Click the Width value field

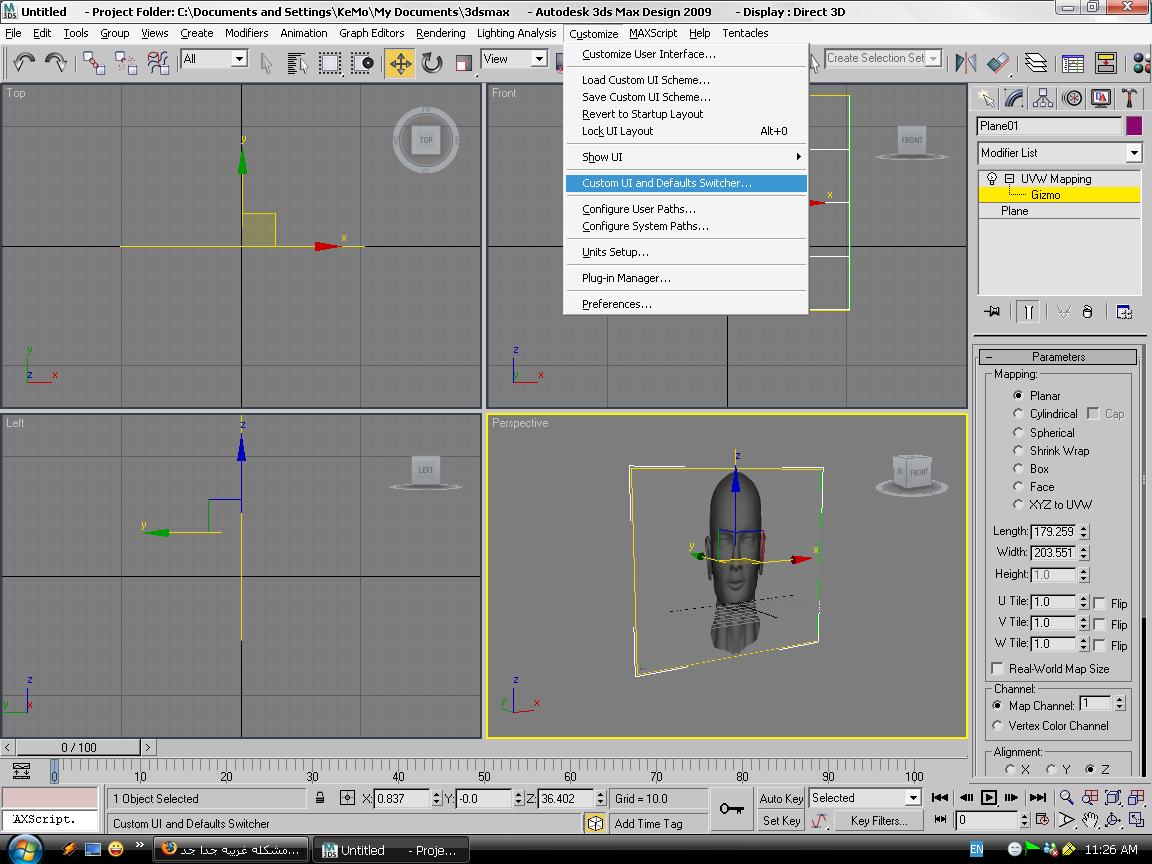coord(1054,552)
